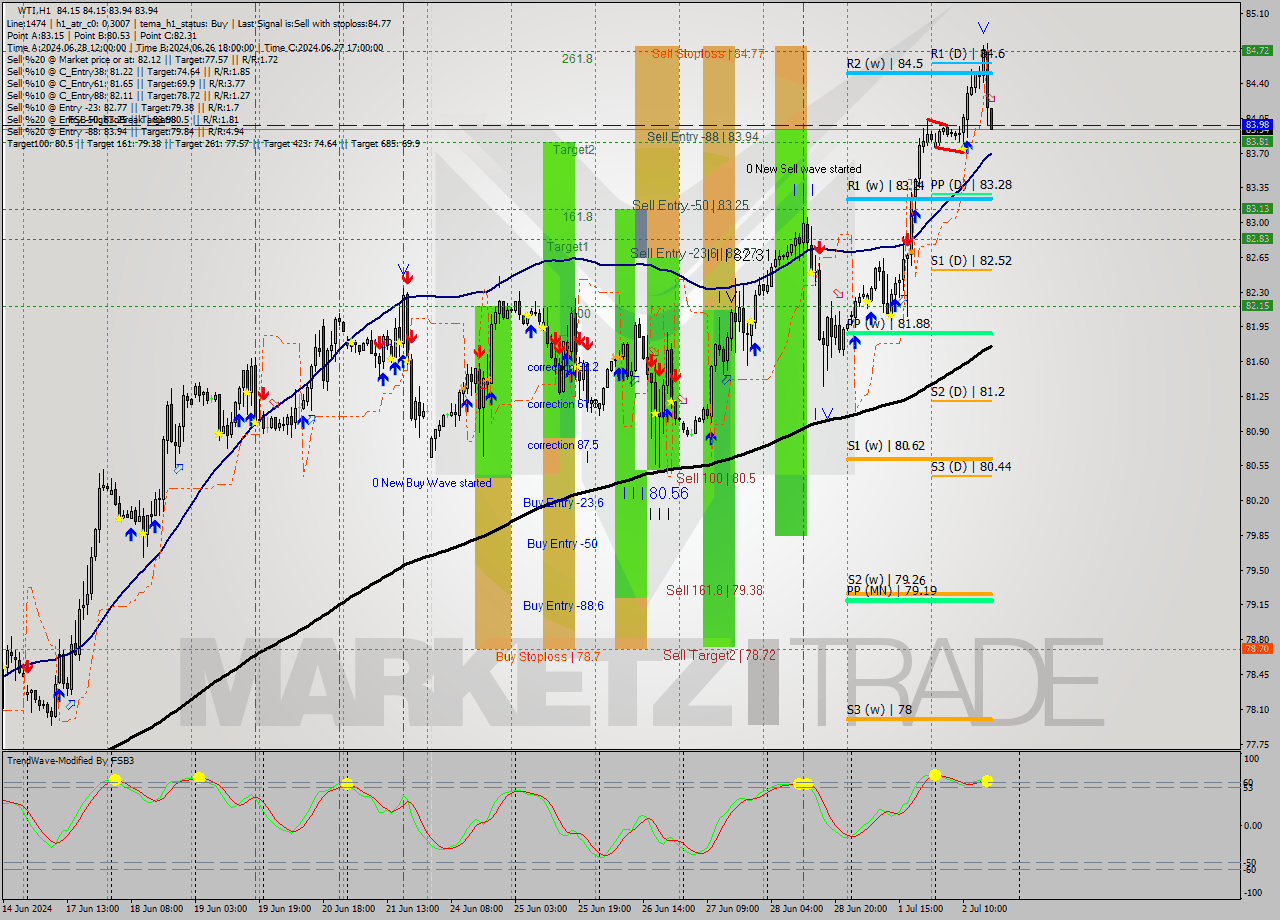Select the 'PP (D) | 83.28' pivot label
The height and width of the screenshot is (920, 1280).
click(970, 185)
